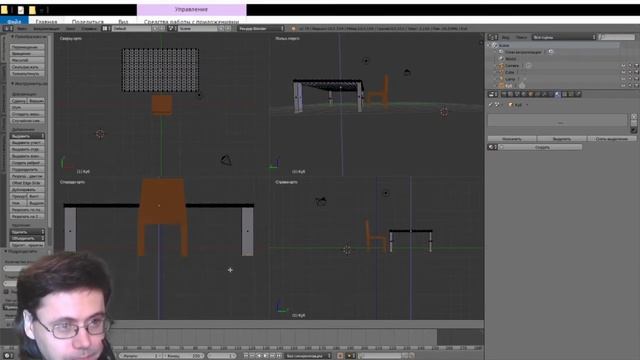Open the Вид menu in outliner header
This screenshot has width=640, height=360.
click(x=505, y=37)
